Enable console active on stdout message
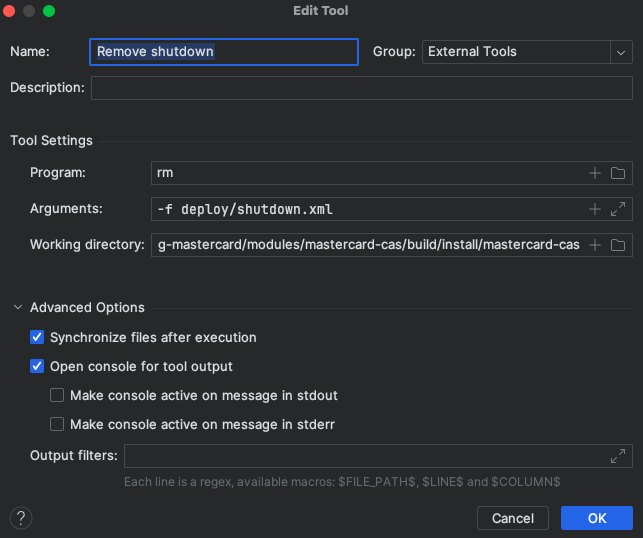The image size is (643, 538). (x=57, y=396)
